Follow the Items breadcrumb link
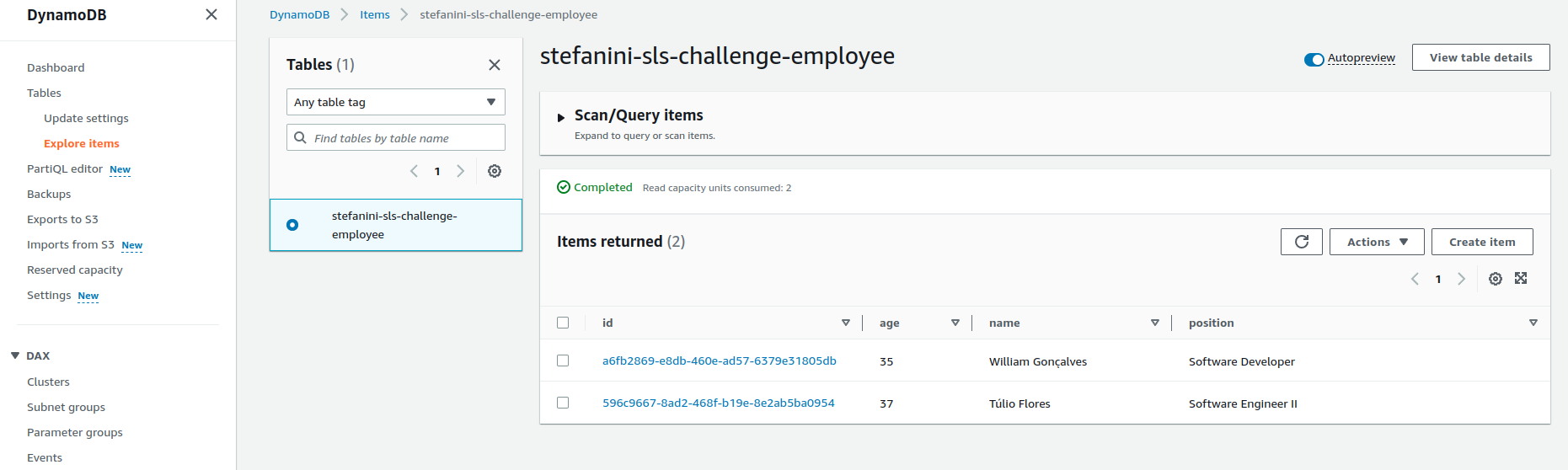The height and width of the screenshot is (470, 1568). pos(375,14)
